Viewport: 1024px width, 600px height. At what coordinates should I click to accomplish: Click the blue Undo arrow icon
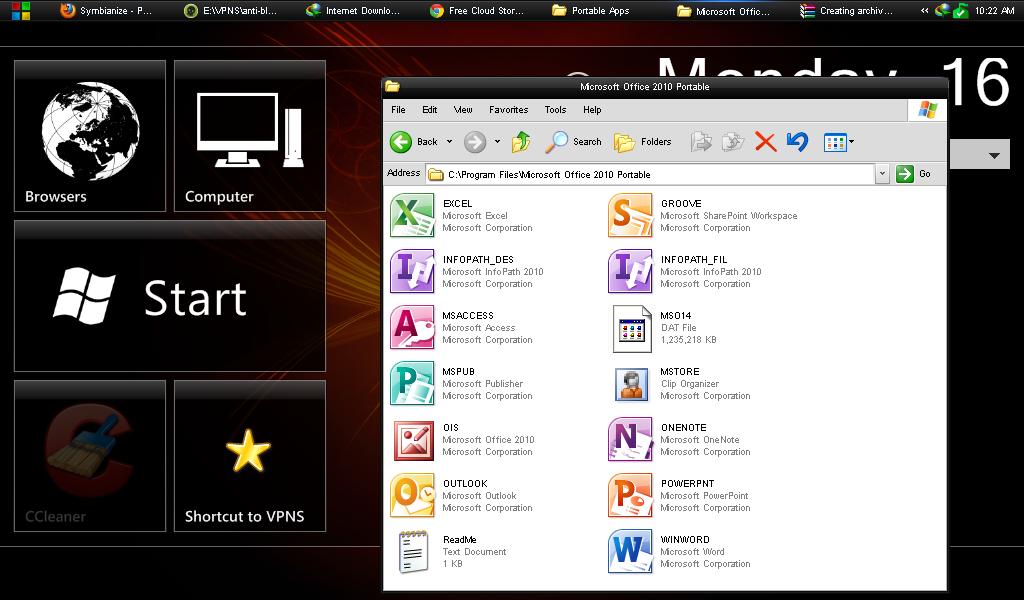[797, 142]
